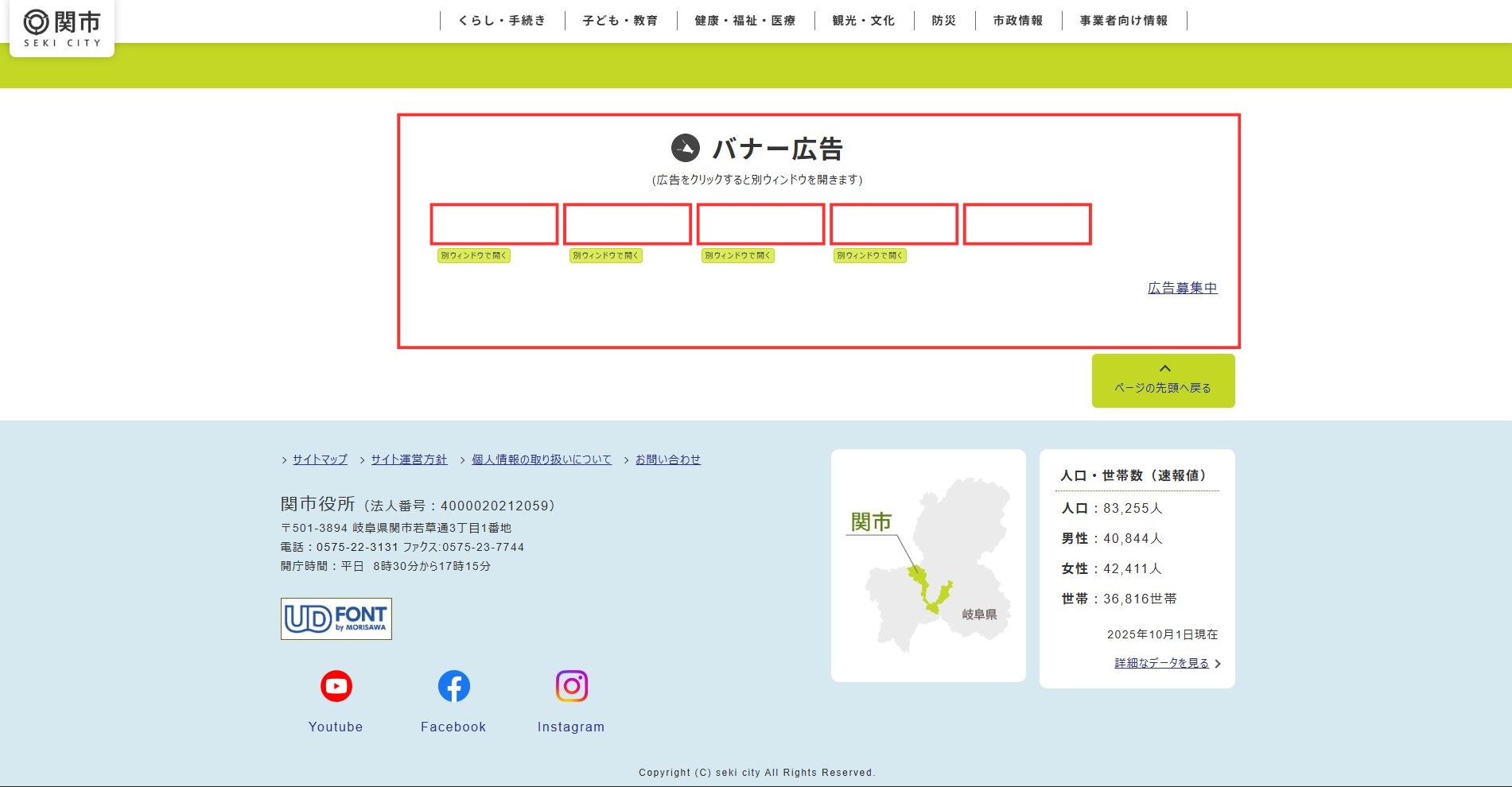Open the お問い合わせ link
The image size is (1512, 787).
tap(668, 459)
